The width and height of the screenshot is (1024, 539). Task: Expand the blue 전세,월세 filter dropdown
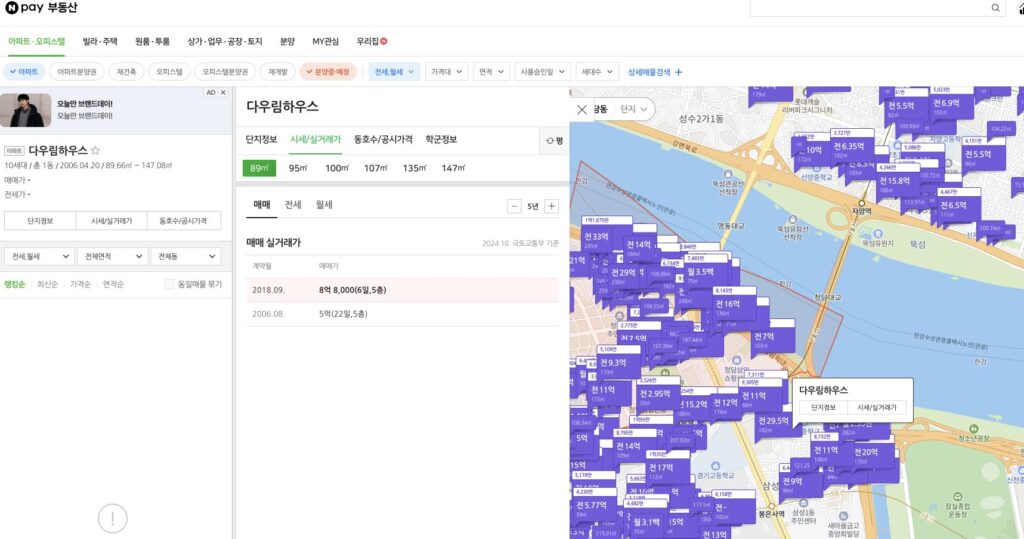tap(394, 72)
